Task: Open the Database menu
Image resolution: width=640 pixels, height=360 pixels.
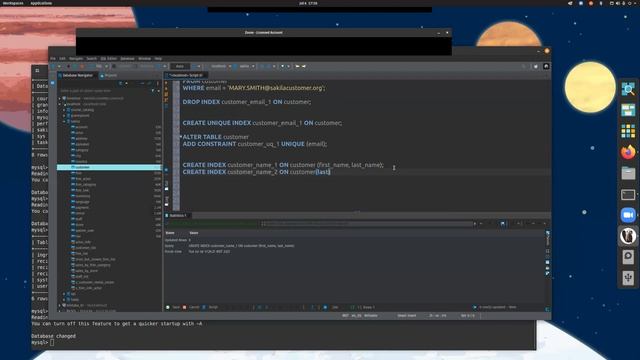Action: tap(127, 59)
